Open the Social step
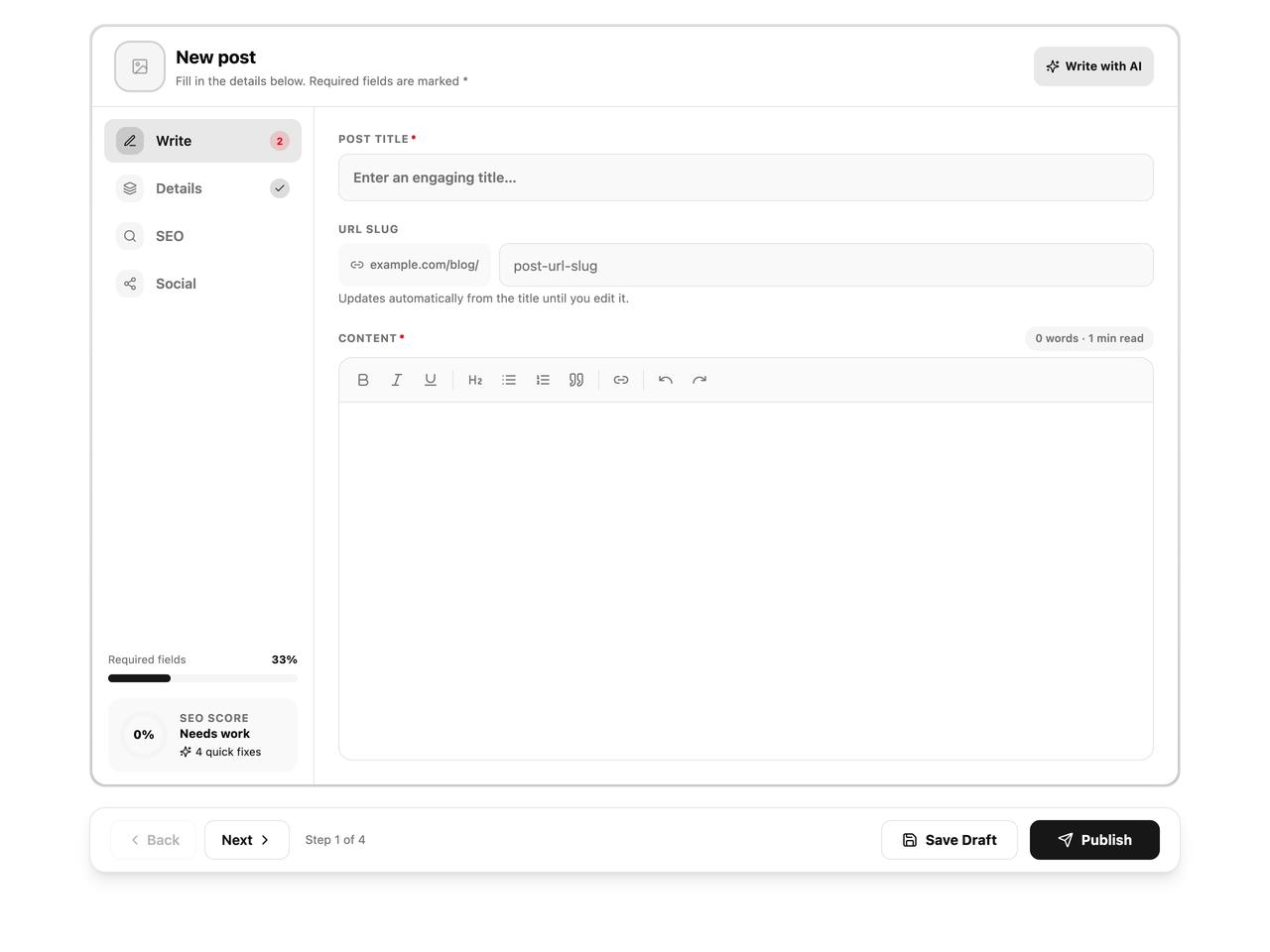Image resolution: width=1270 pixels, height=952 pixels. click(202, 284)
